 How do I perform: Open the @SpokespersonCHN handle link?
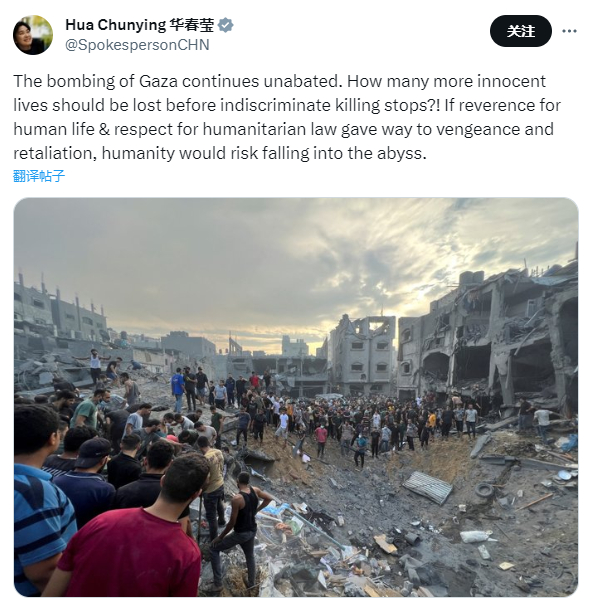(137, 45)
